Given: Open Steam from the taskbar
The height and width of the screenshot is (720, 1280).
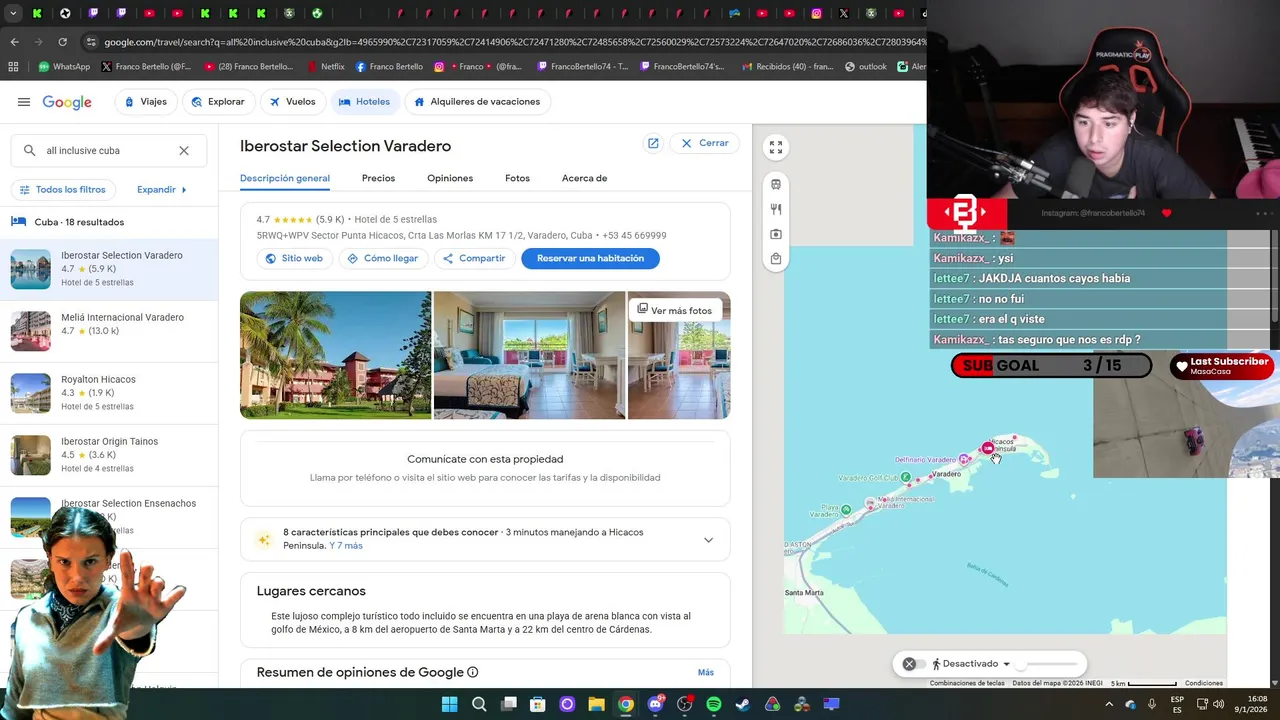Looking at the screenshot, I should tap(743, 704).
